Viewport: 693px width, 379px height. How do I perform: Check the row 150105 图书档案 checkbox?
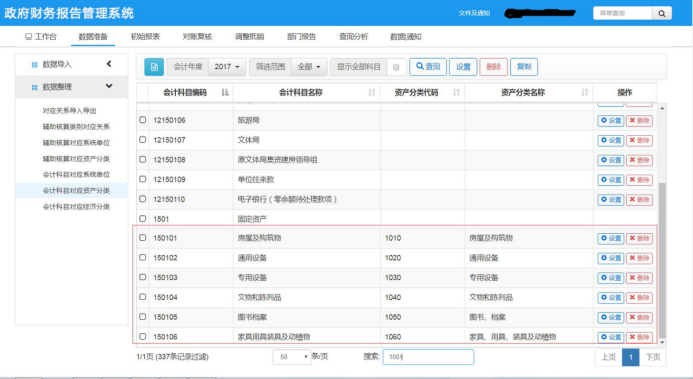click(142, 317)
